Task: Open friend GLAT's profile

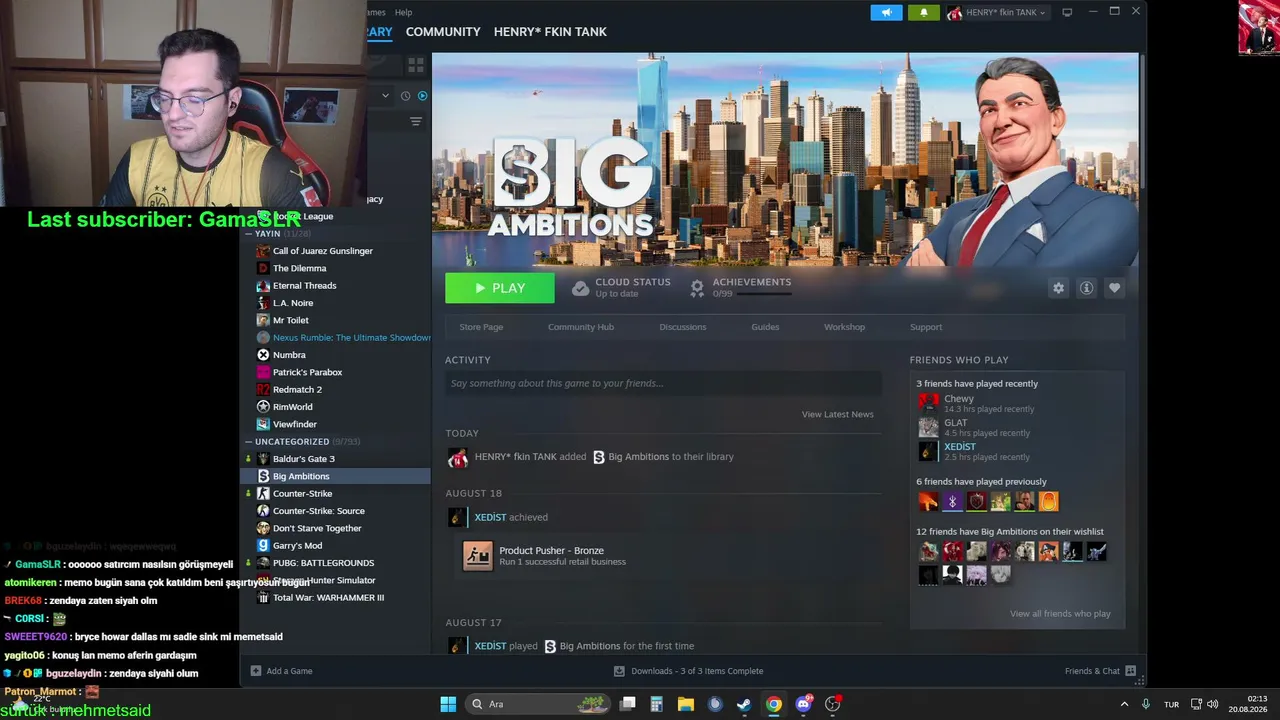Action: coord(956,423)
